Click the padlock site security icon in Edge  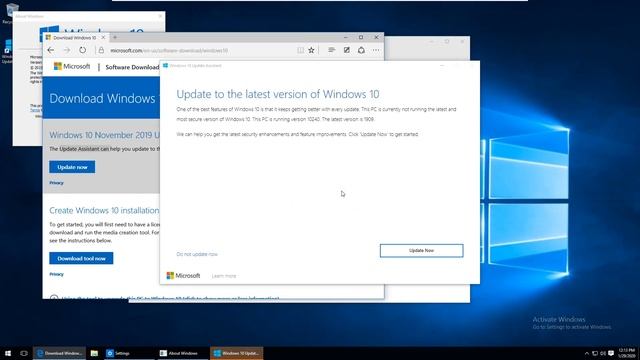101,50
